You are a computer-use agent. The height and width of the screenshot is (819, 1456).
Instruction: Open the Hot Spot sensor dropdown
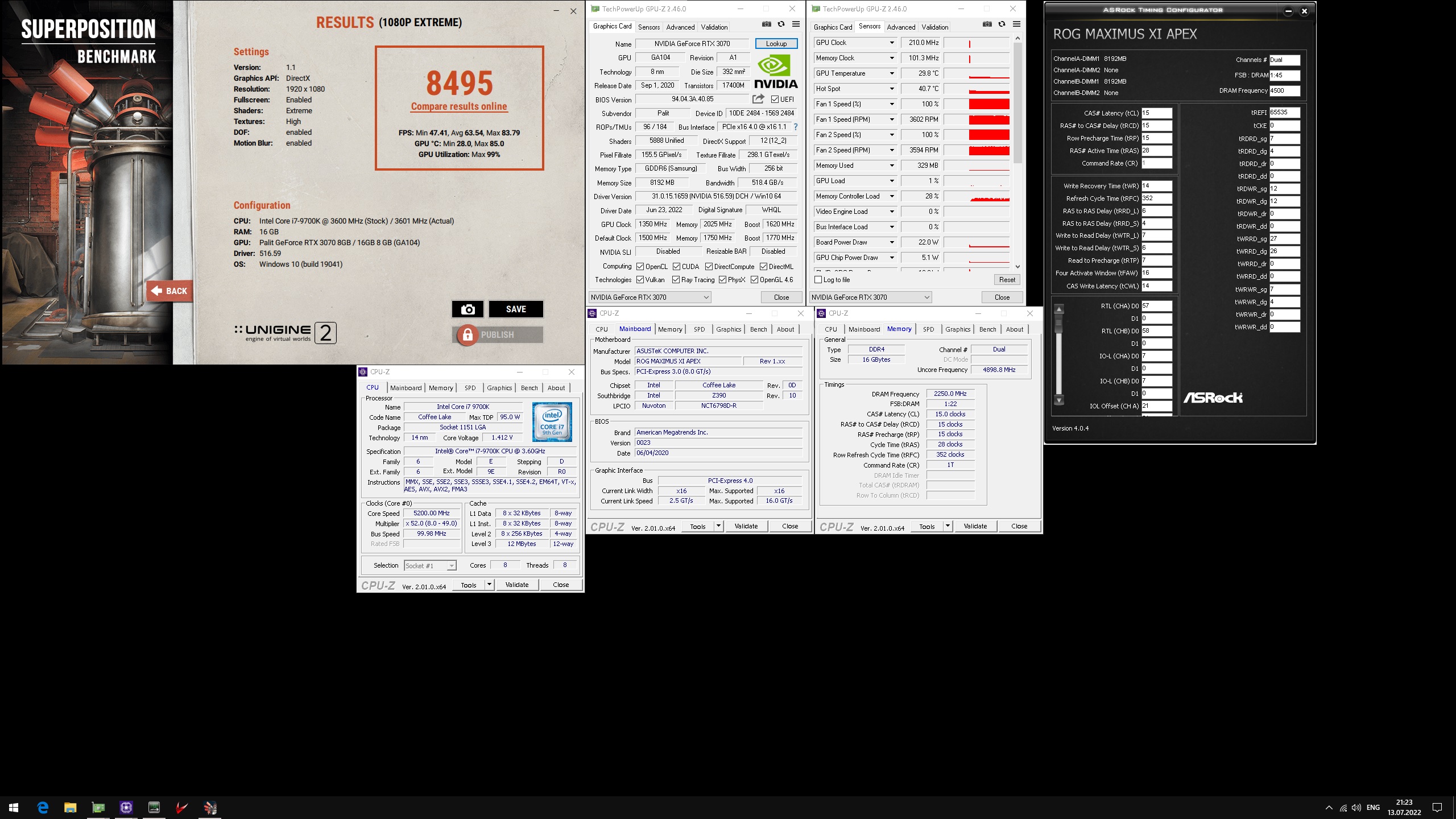[891, 89]
